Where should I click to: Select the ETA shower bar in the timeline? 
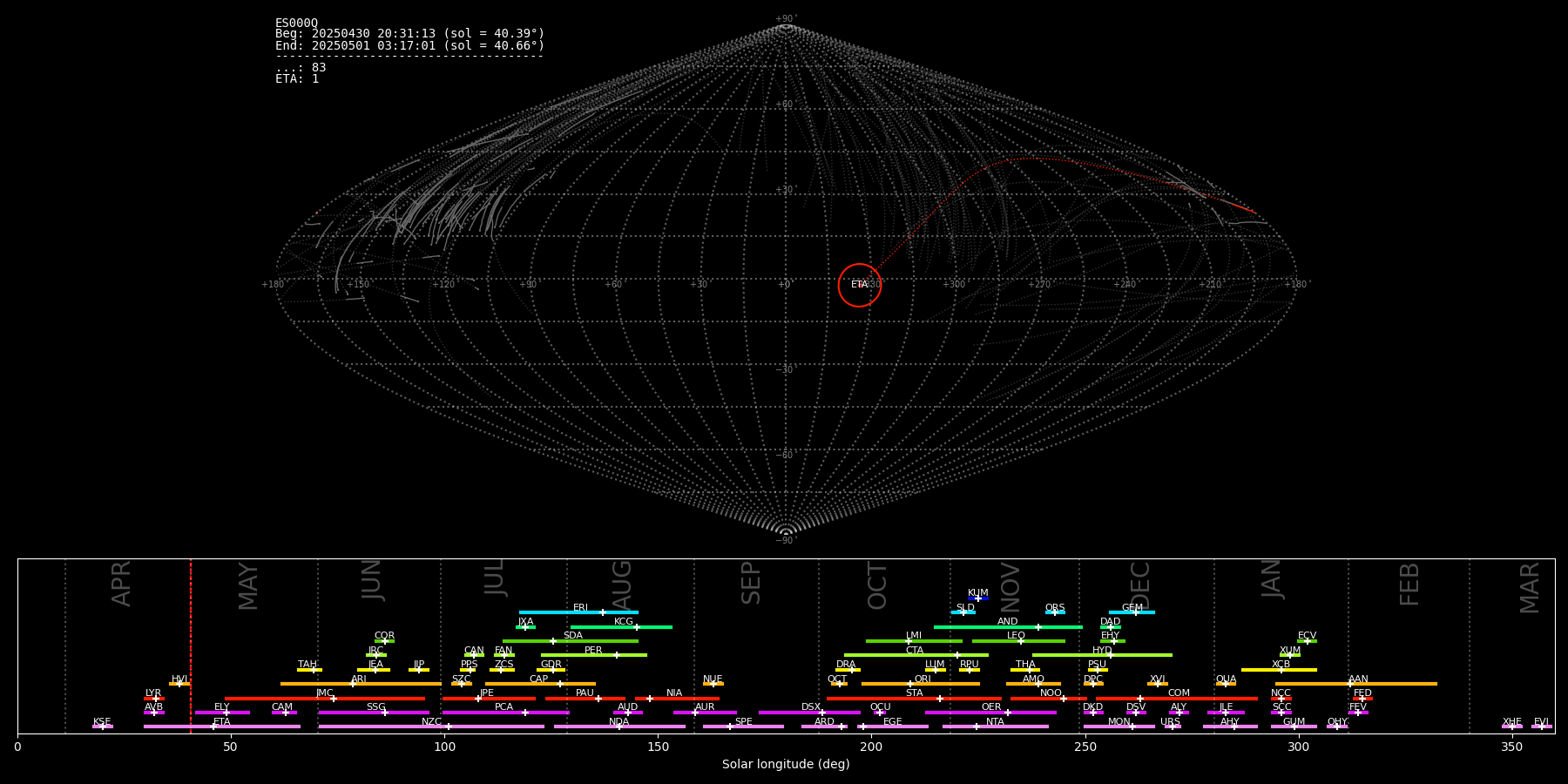click(222, 727)
